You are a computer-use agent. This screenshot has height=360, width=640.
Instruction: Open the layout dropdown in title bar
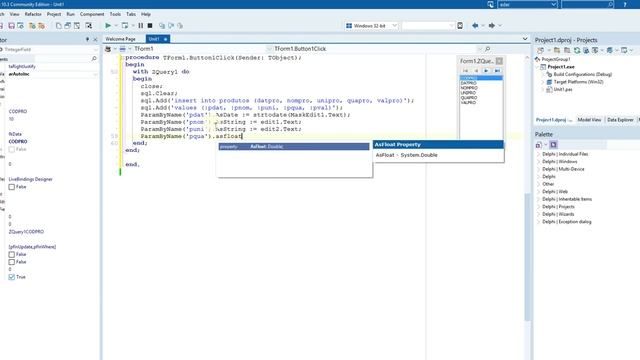coord(553,4)
